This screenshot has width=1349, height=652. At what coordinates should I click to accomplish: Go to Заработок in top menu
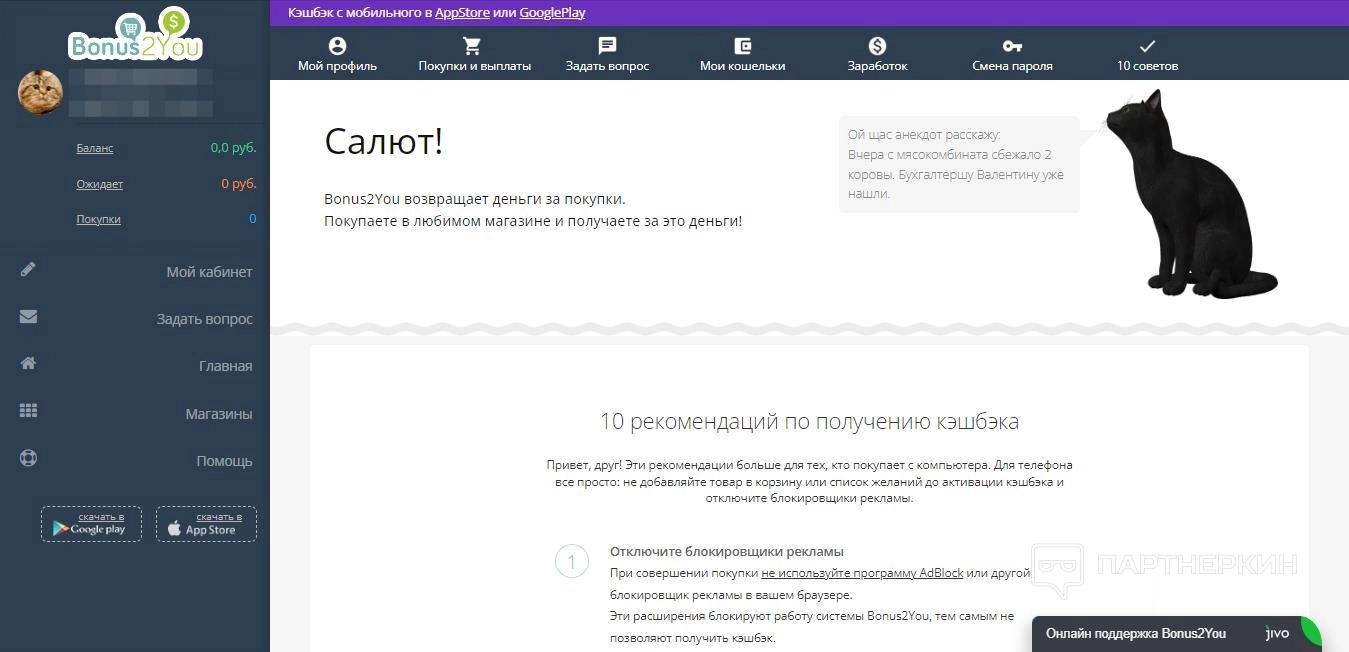tap(877, 66)
